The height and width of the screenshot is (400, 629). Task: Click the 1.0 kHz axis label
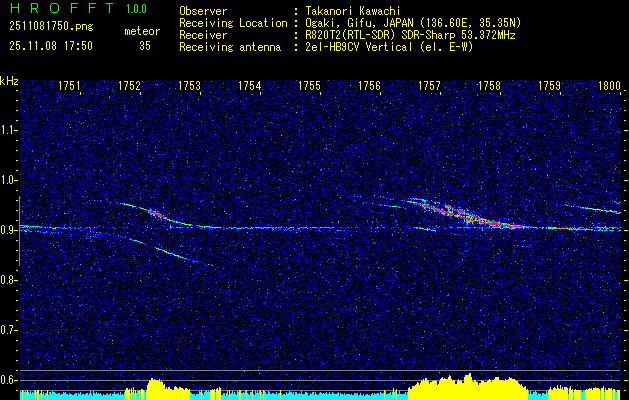[x=8, y=180]
